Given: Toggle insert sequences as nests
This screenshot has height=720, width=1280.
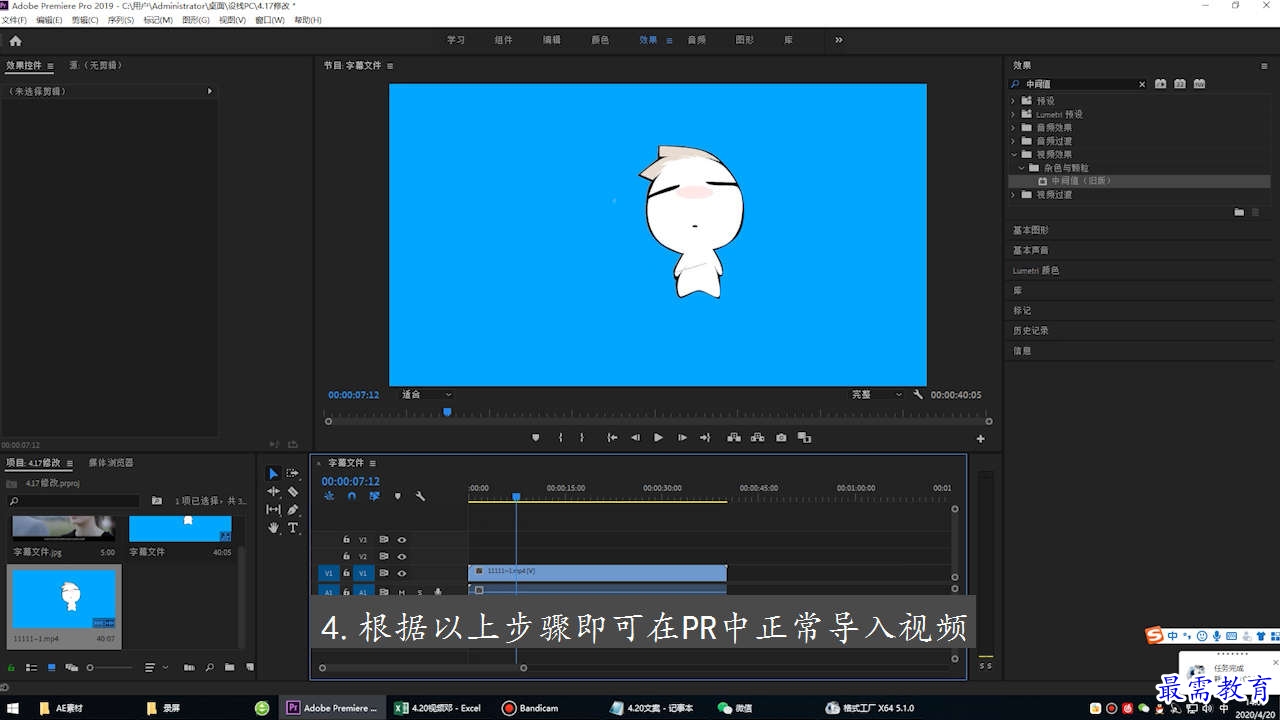Looking at the screenshot, I should pyautogui.click(x=329, y=496).
